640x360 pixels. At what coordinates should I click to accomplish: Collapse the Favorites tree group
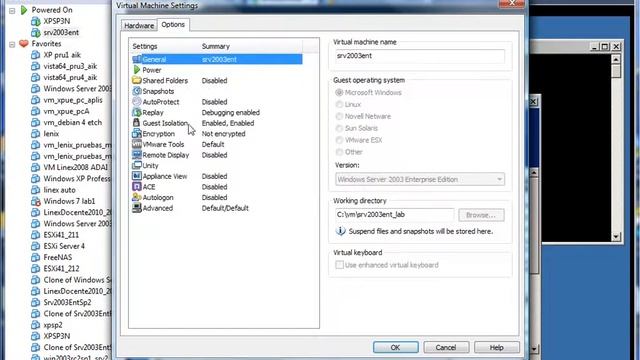click(12, 44)
